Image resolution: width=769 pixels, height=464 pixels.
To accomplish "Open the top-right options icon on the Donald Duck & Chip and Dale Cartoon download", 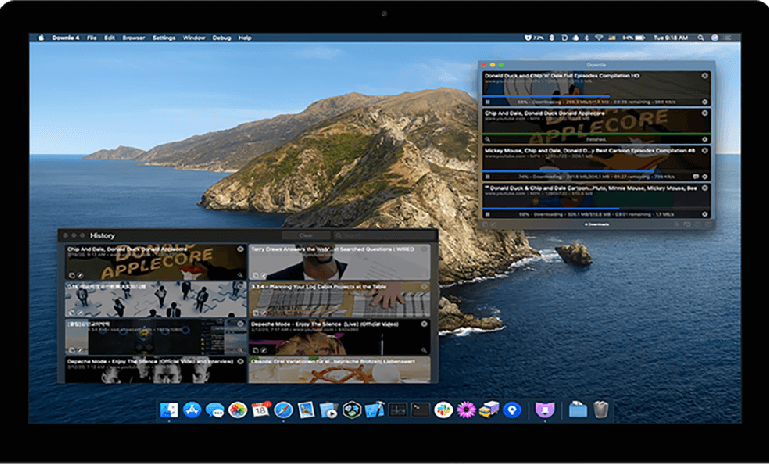I will [705, 188].
